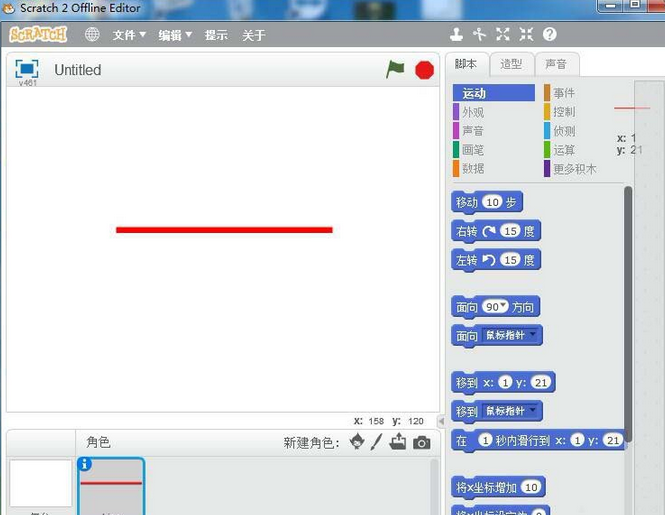This screenshot has height=515, width=665.
Task: Click the grow sprite tool
Action: 503,34
